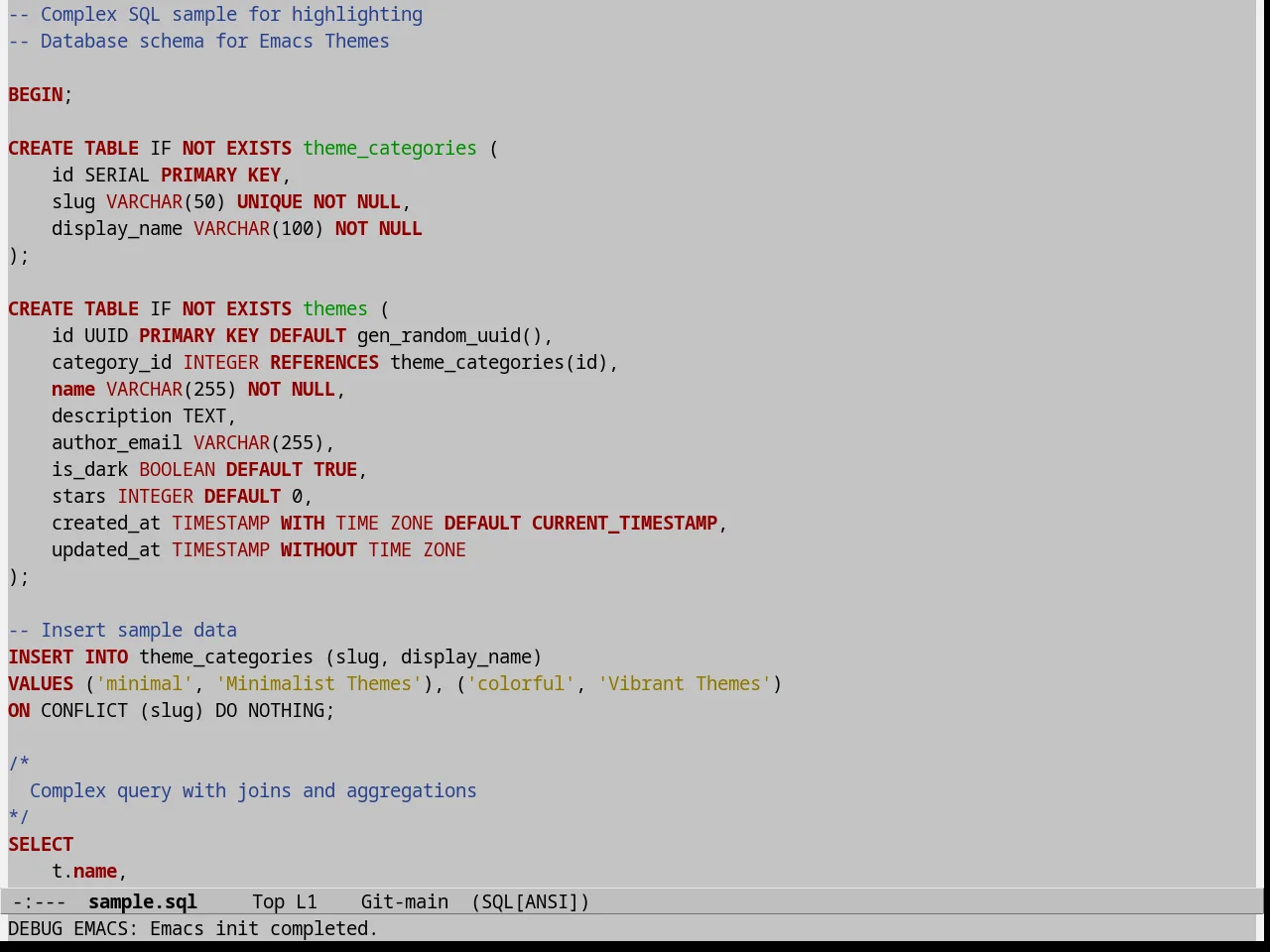This screenshot has width=1270, height=952.
Task: Click the Git-main version control indicator
Action: [x=405, y=901]
